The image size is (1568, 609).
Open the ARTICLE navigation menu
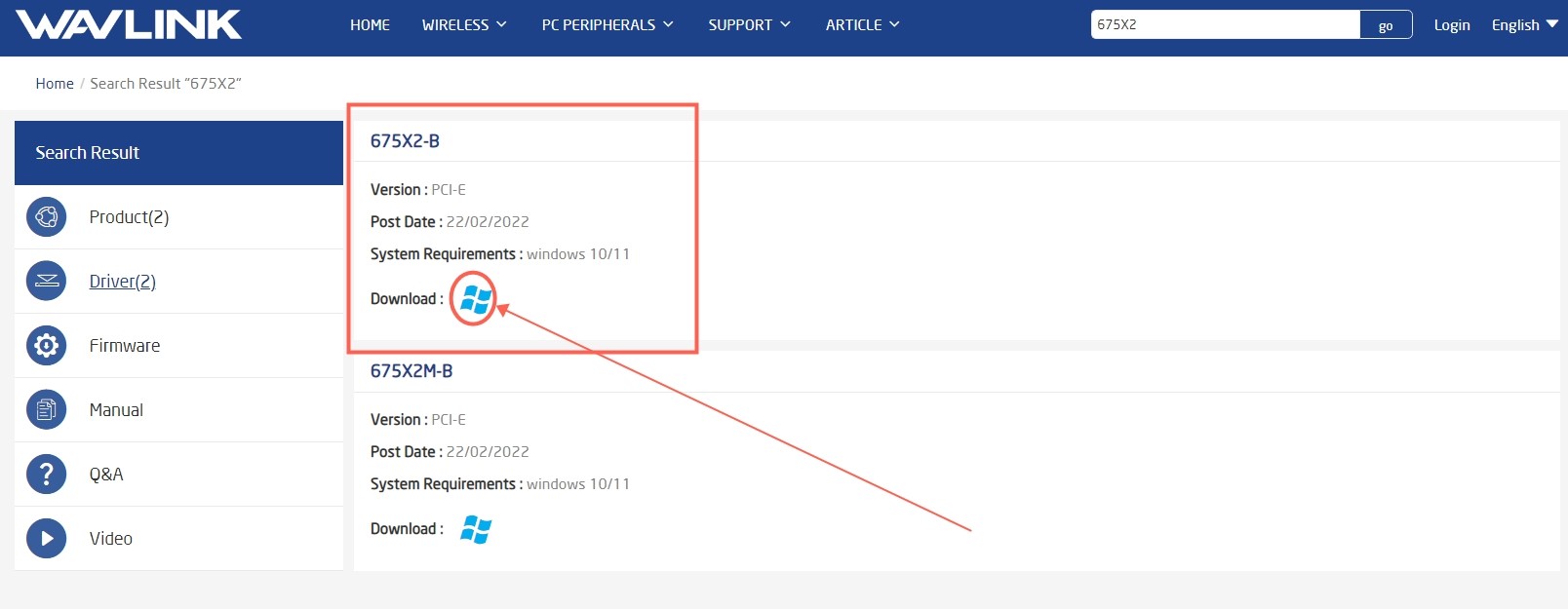[862, 25]
